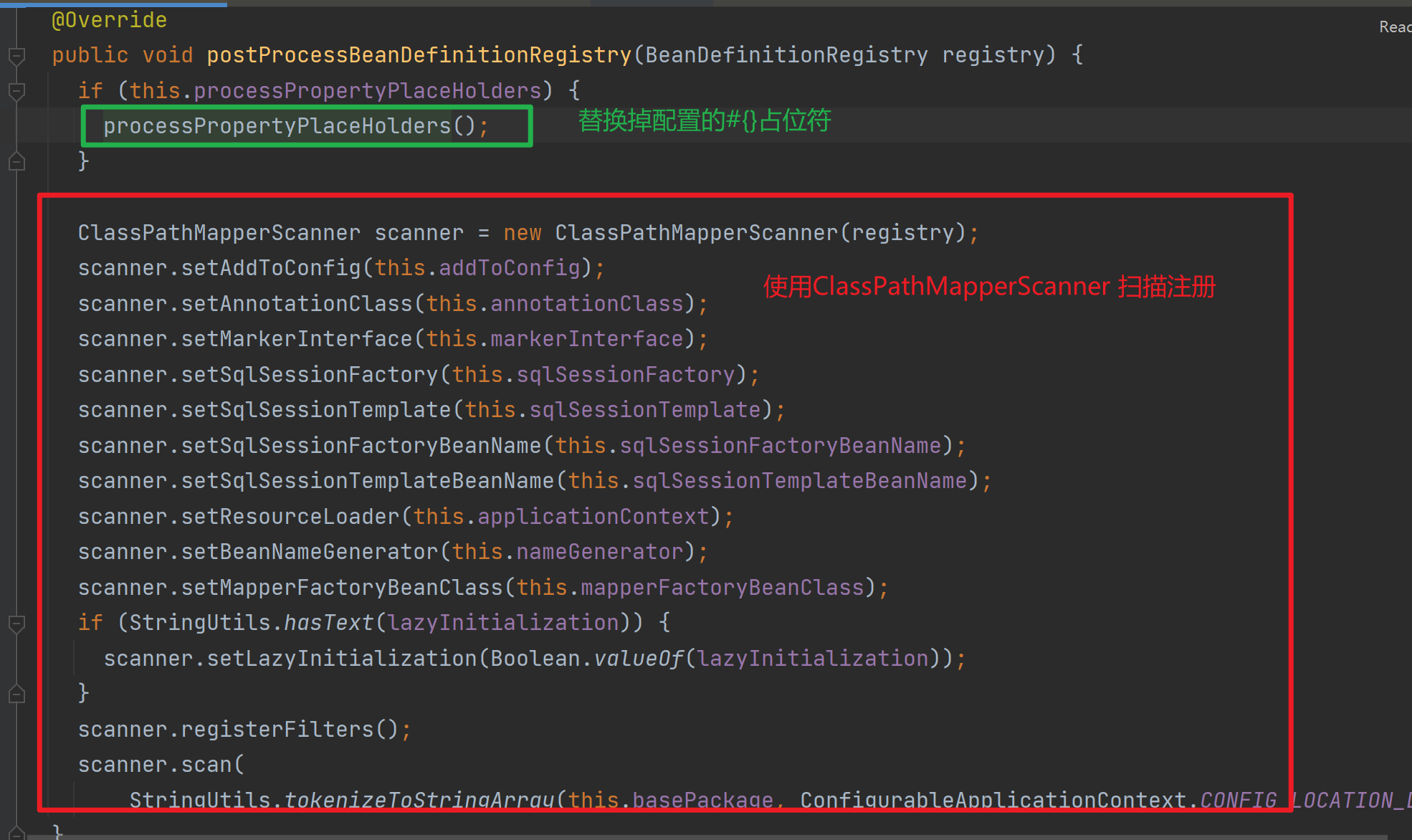This screenshot has height=840, width=1412.
Task: Click the @Override annotation
Action: tap(109, 20)
